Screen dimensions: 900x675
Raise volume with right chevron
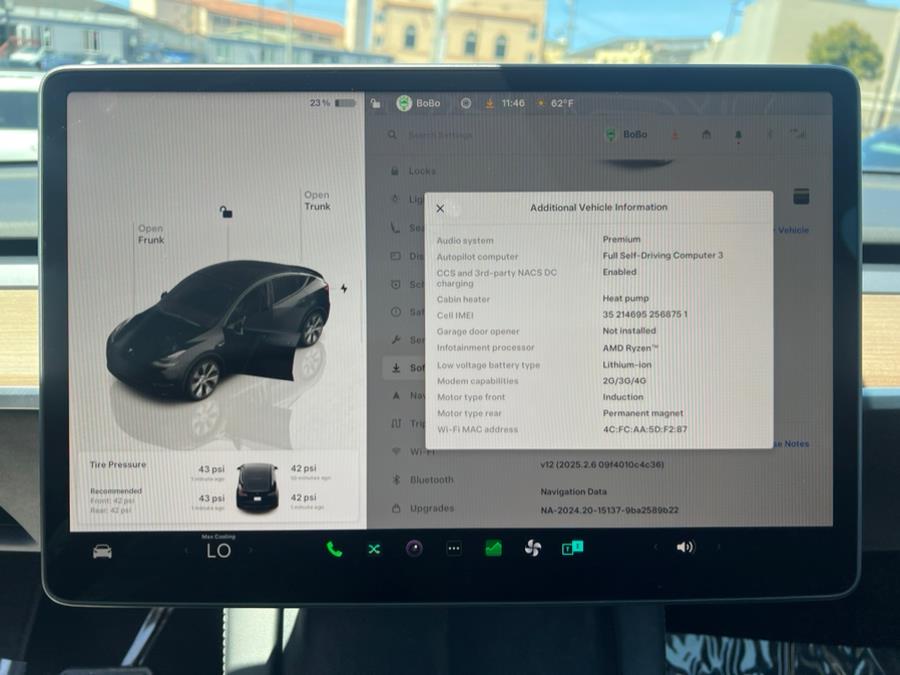(x=718, y=547)
